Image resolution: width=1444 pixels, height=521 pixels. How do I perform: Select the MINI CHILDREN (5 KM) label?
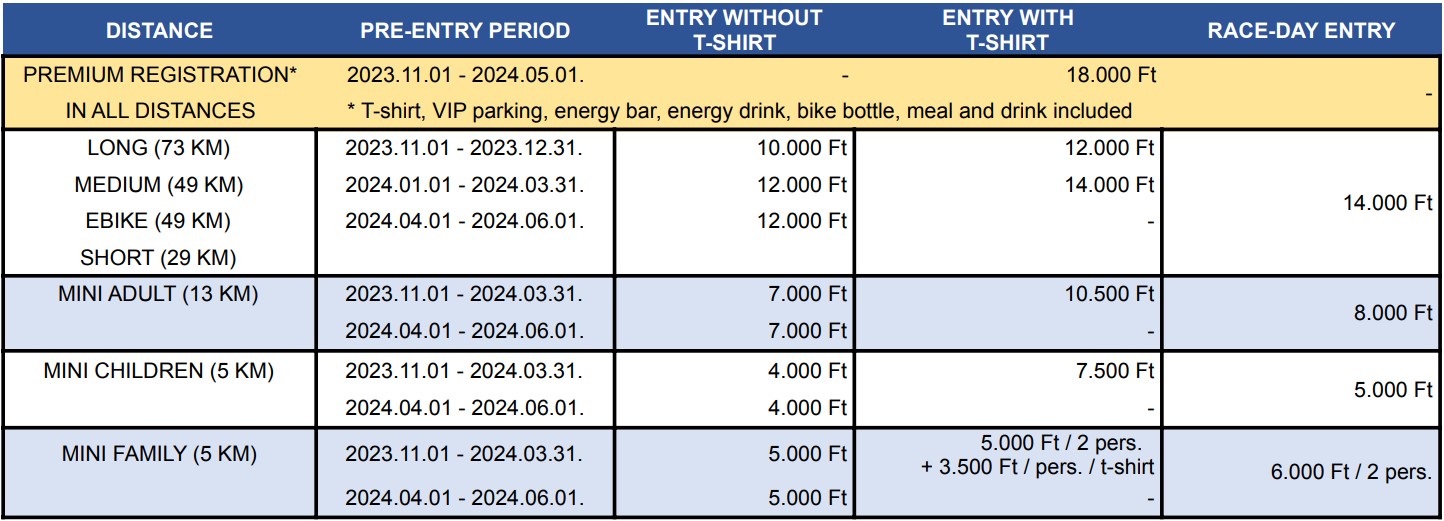click(x=159, y=372)
